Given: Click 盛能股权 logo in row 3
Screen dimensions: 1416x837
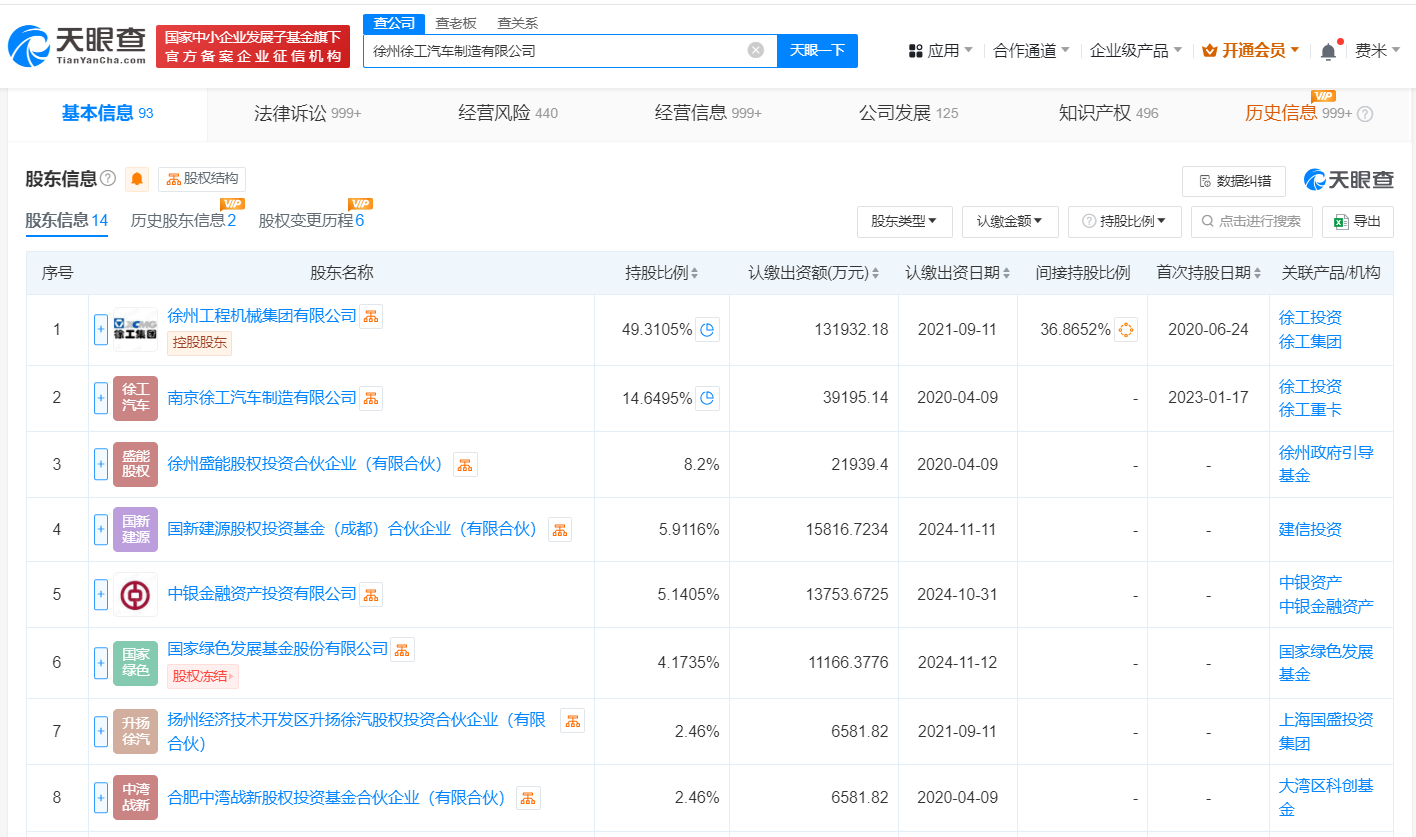Looking at the screenshot, I should tap(135, 464).
